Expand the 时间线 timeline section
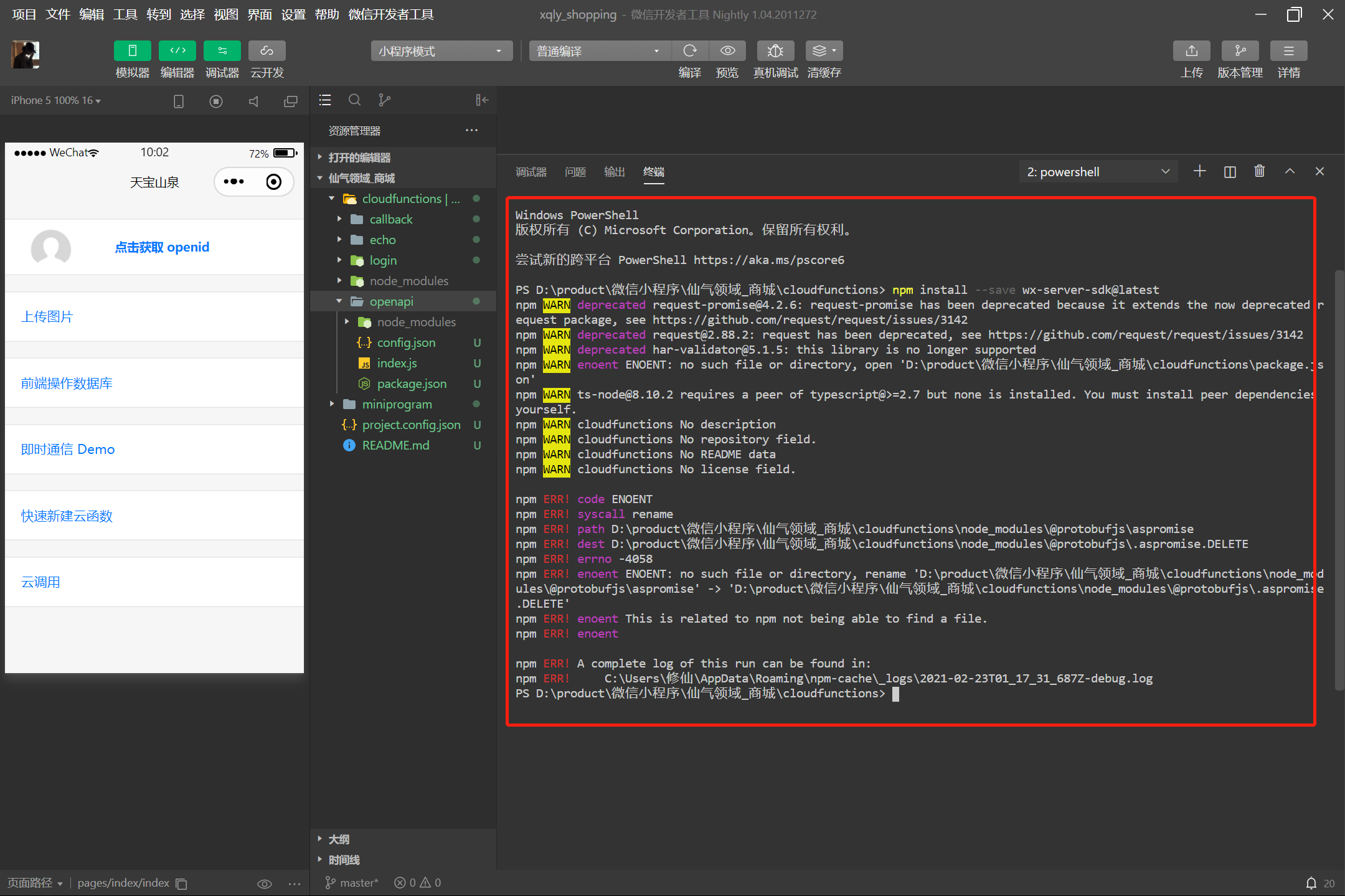This screenshot has width=1345, height=896. pos(404,860)
